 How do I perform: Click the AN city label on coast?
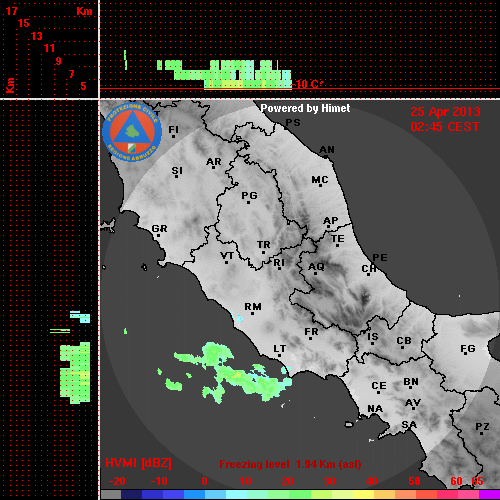coord(327,150)
